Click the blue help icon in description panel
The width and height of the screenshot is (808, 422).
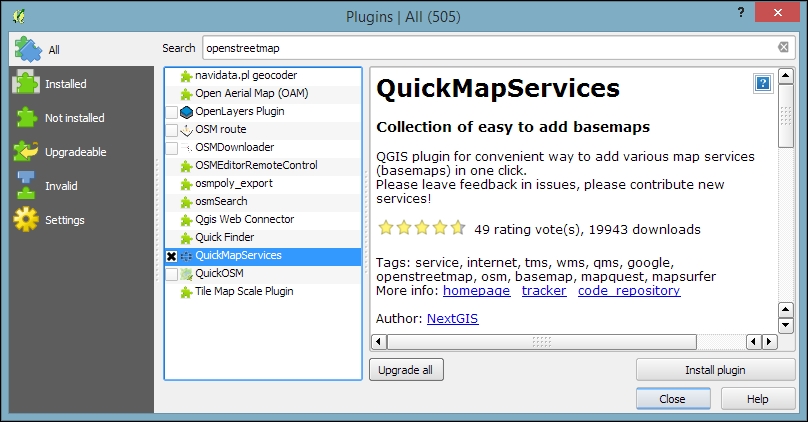(x=763, y=83)
